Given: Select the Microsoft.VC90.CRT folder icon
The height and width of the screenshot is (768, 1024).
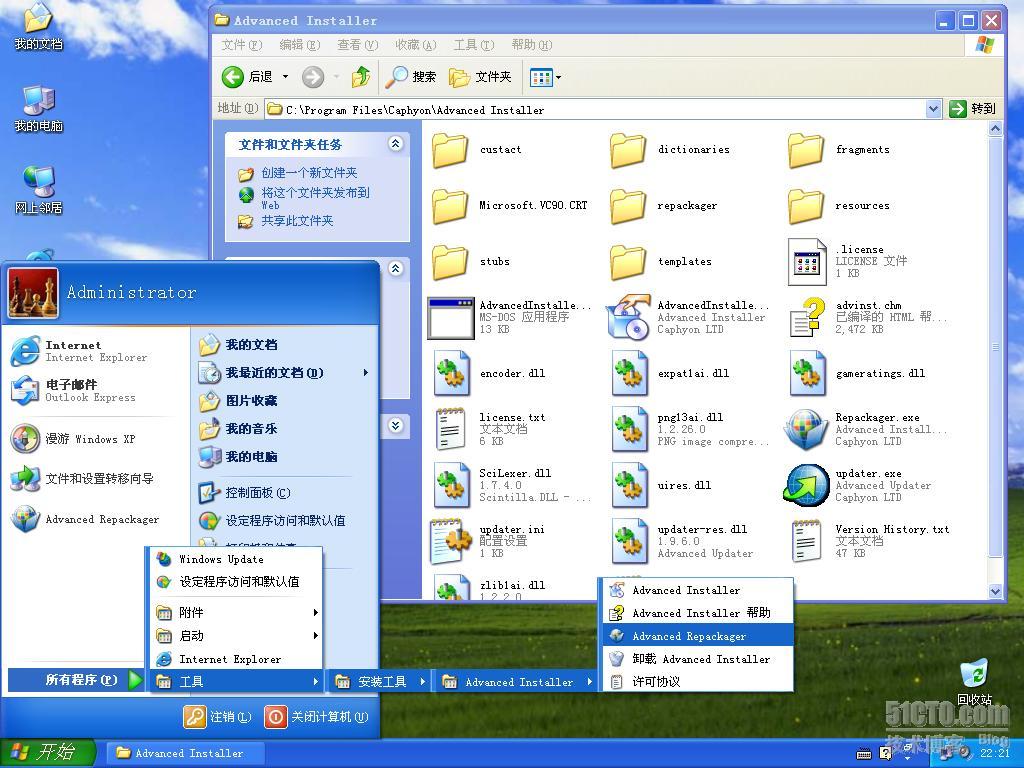Looking at the screenshot, I should pos(451,206).
